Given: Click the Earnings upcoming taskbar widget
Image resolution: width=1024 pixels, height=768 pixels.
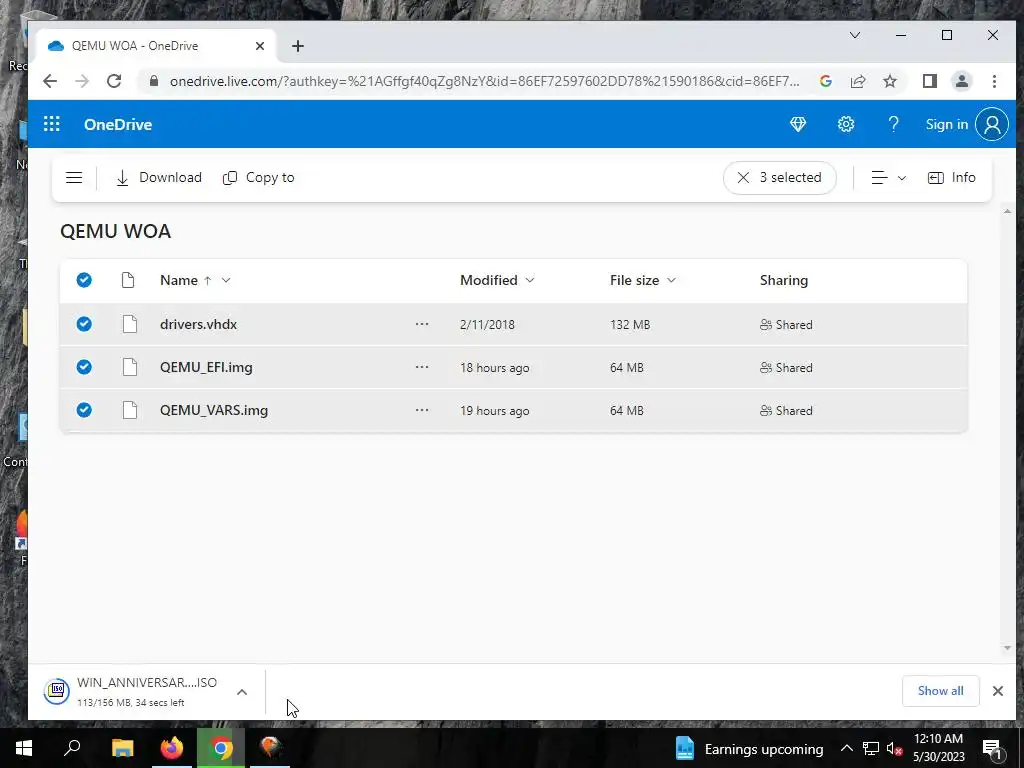Looking at the screenshot, I should click(748, 748).
